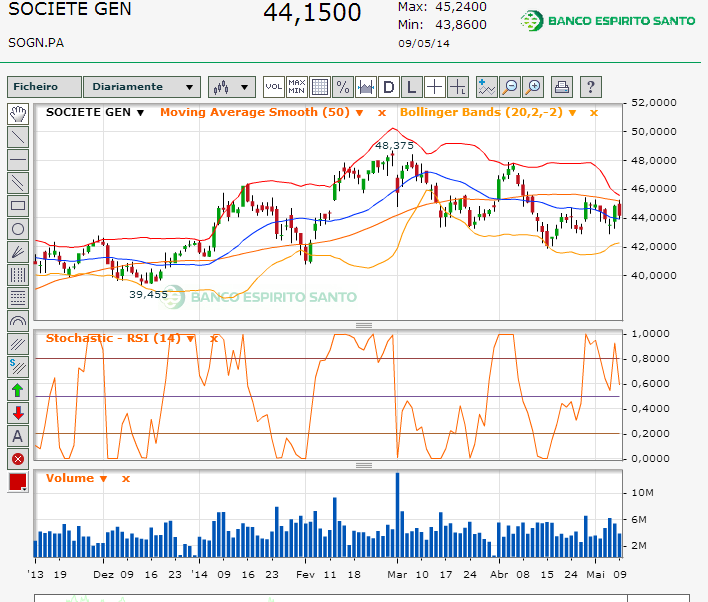Open the Diariamente period dropdown
This screenshot has width=708, height=602.
pos(142,87)
